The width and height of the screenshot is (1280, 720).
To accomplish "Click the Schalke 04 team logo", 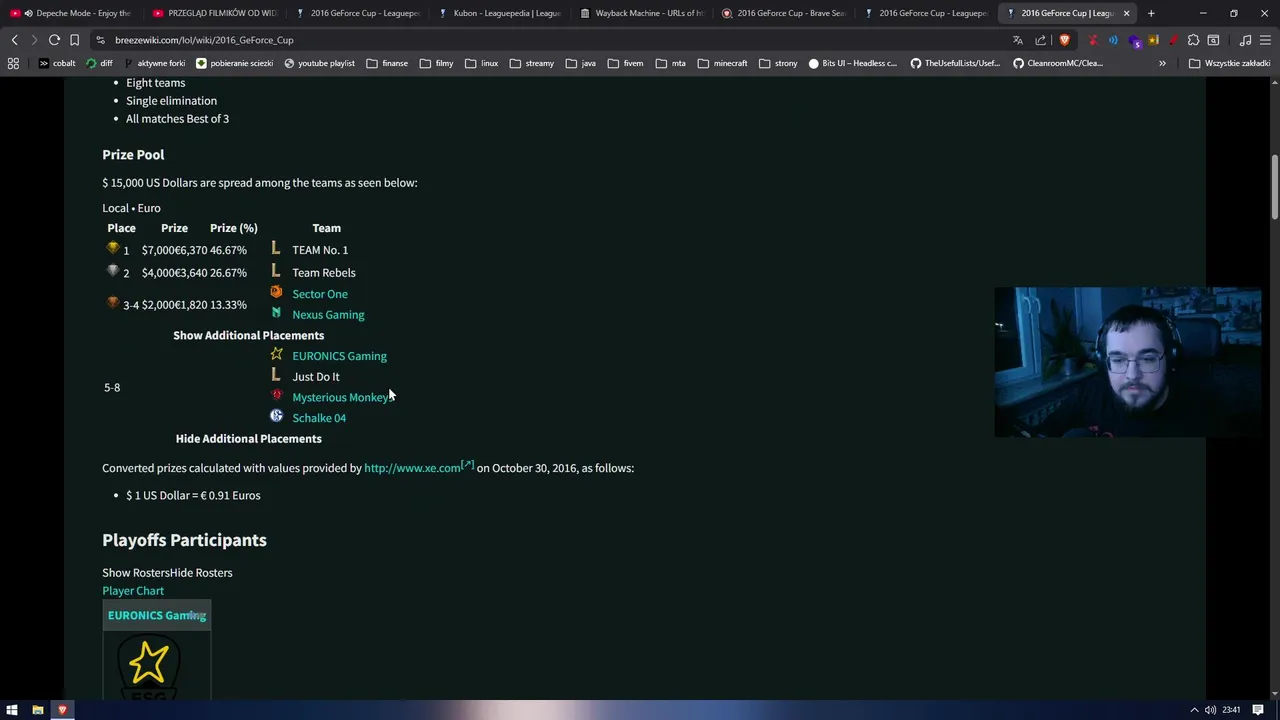I will tap(276, 416).
